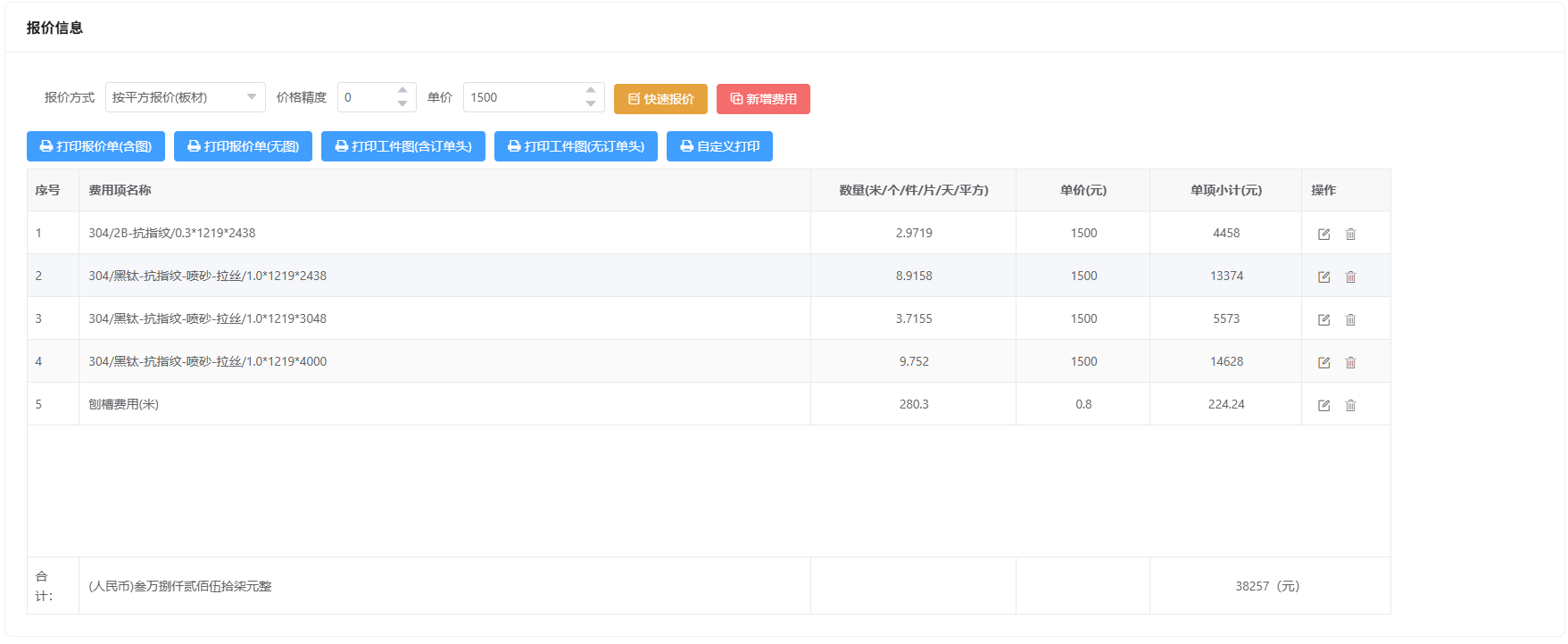Click the unit price 0.8 cell
1568x644 pixels.
(x=1083, y=404)
